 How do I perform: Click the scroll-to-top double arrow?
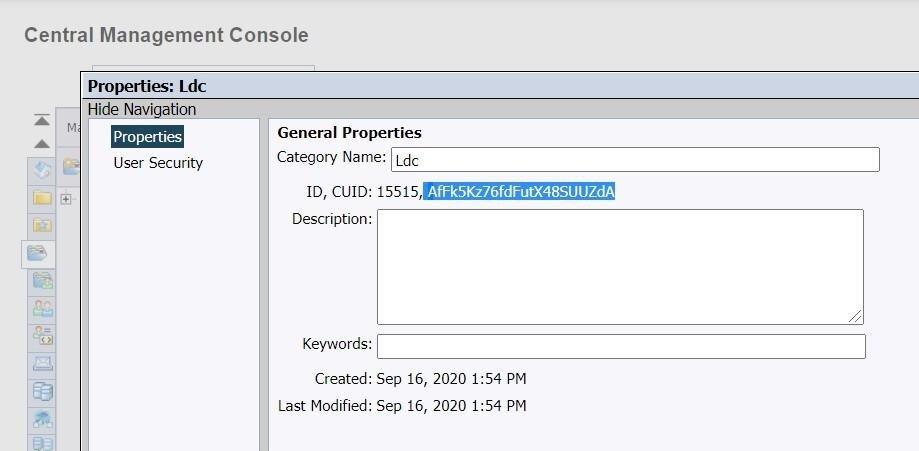42,121
